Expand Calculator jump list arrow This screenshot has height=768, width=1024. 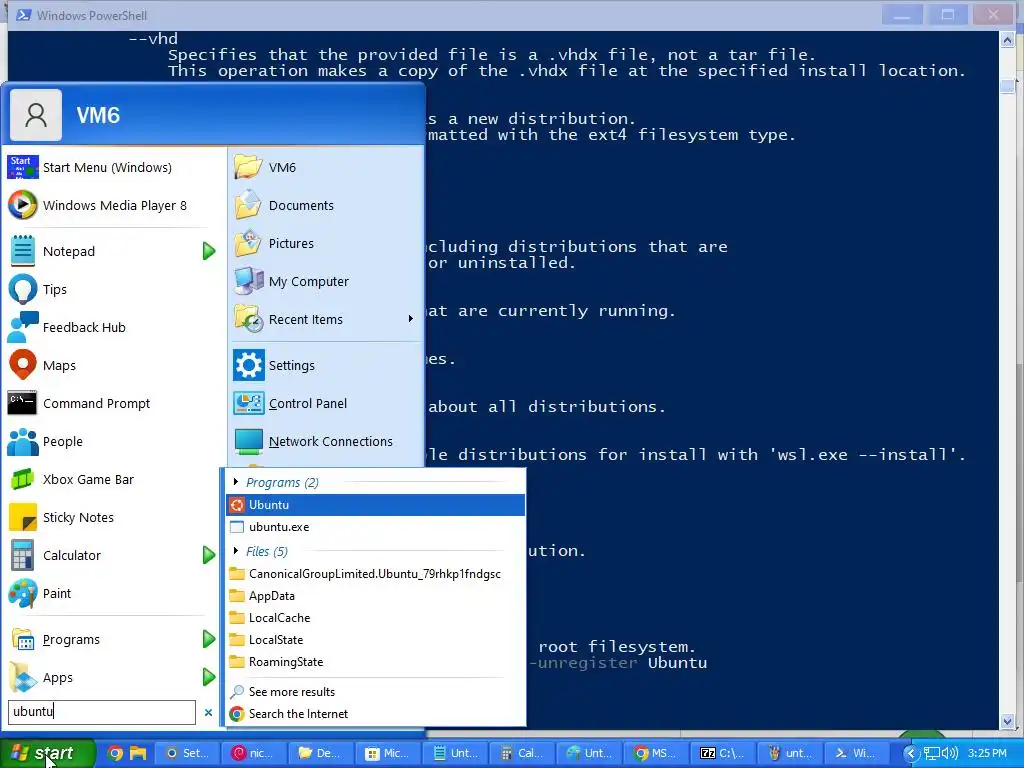pos(209,556)
